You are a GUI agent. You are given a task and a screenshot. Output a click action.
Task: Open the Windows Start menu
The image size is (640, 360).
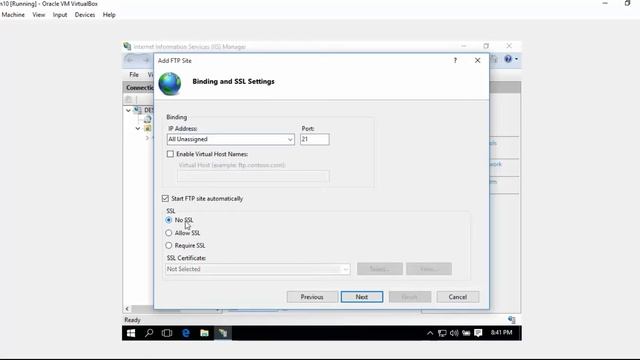tap(131, 333)
